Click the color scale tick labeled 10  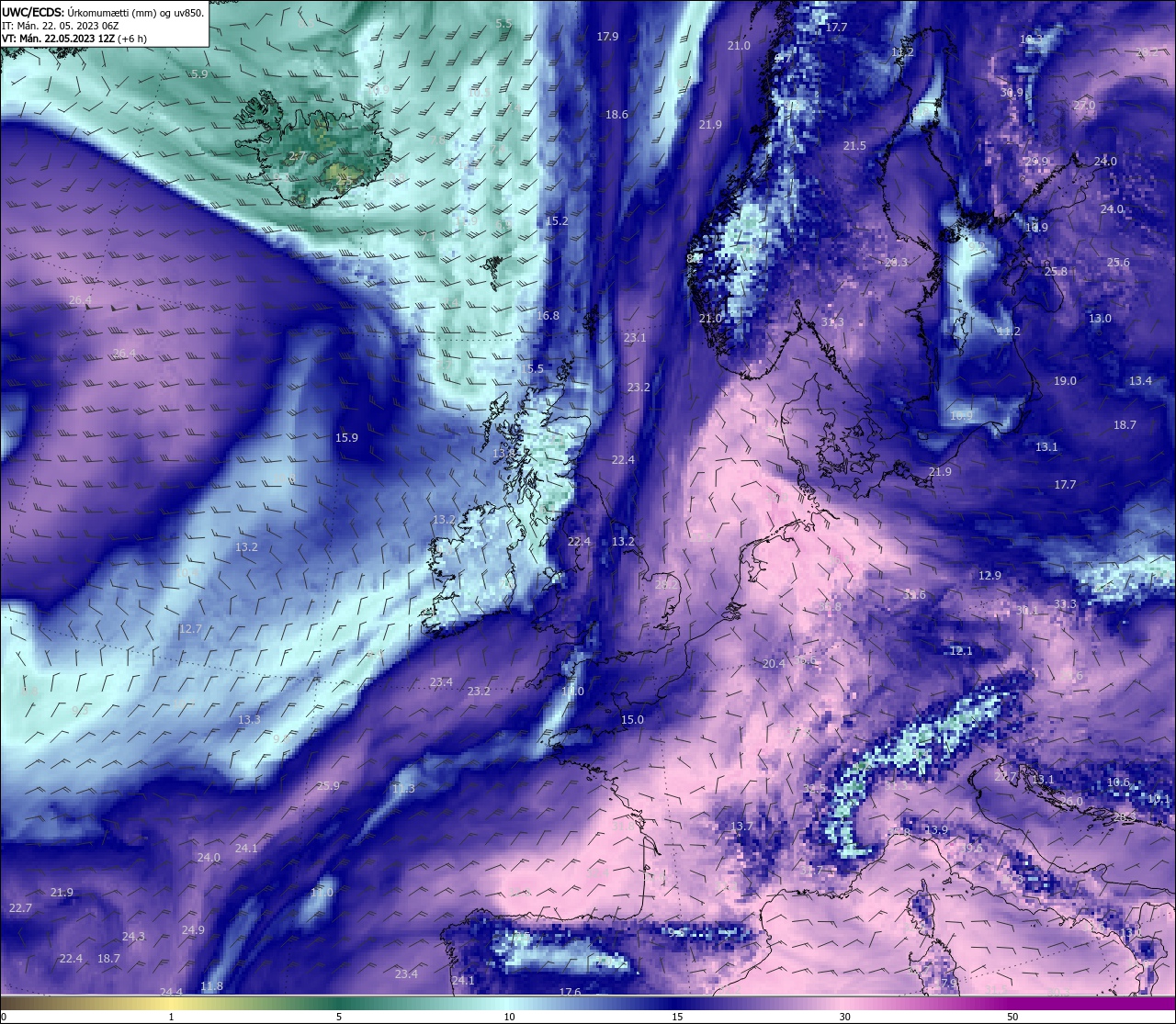pyautogui.click(x=508, y=1017)
